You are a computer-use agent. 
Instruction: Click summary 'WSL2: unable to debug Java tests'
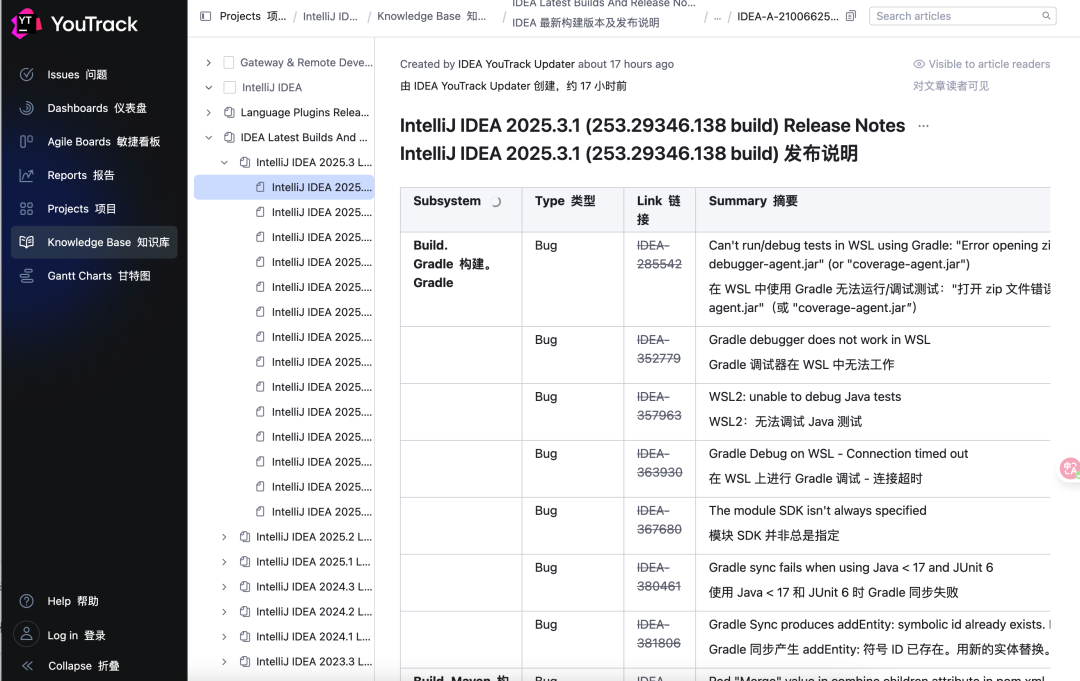click(x=804, y=397)
